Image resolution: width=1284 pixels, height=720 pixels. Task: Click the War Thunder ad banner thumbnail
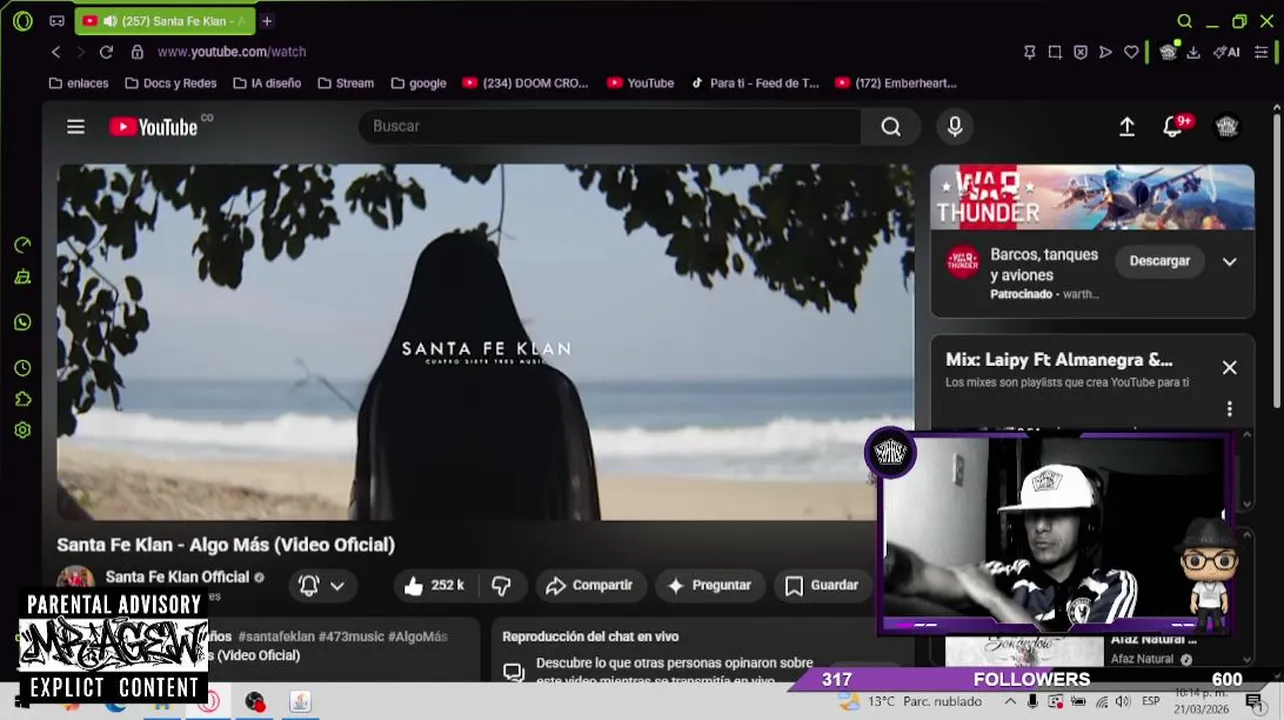(1092, 198)
